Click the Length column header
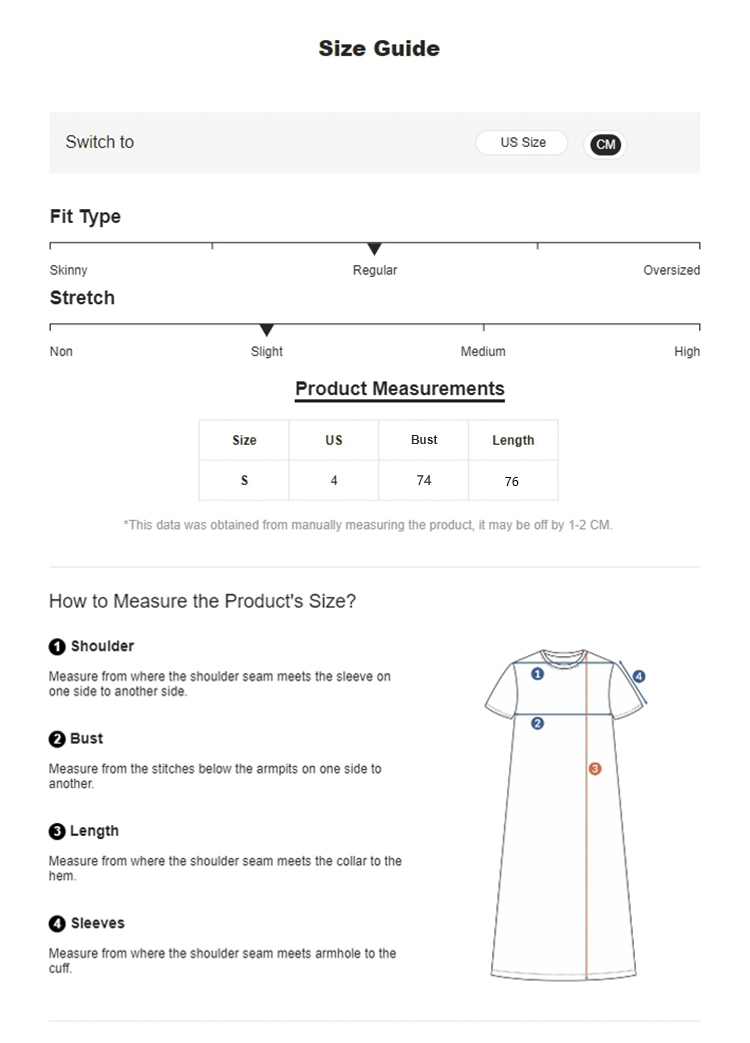Viewport: 750px width, 1043px height. [513, 440]
